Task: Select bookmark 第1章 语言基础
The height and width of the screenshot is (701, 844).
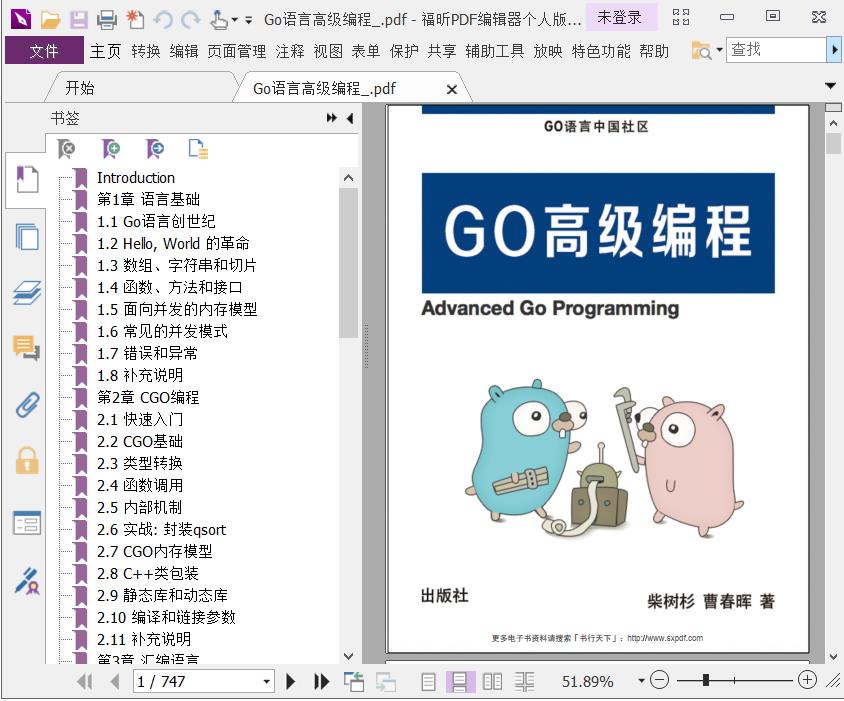Action: [x=149, y=199]
